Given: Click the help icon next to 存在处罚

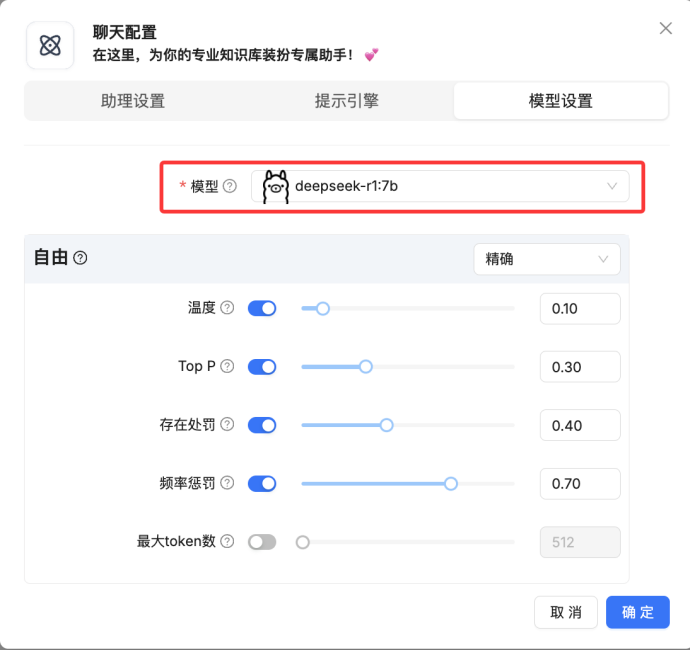Looking at the screenshot, I should [227, 424].
